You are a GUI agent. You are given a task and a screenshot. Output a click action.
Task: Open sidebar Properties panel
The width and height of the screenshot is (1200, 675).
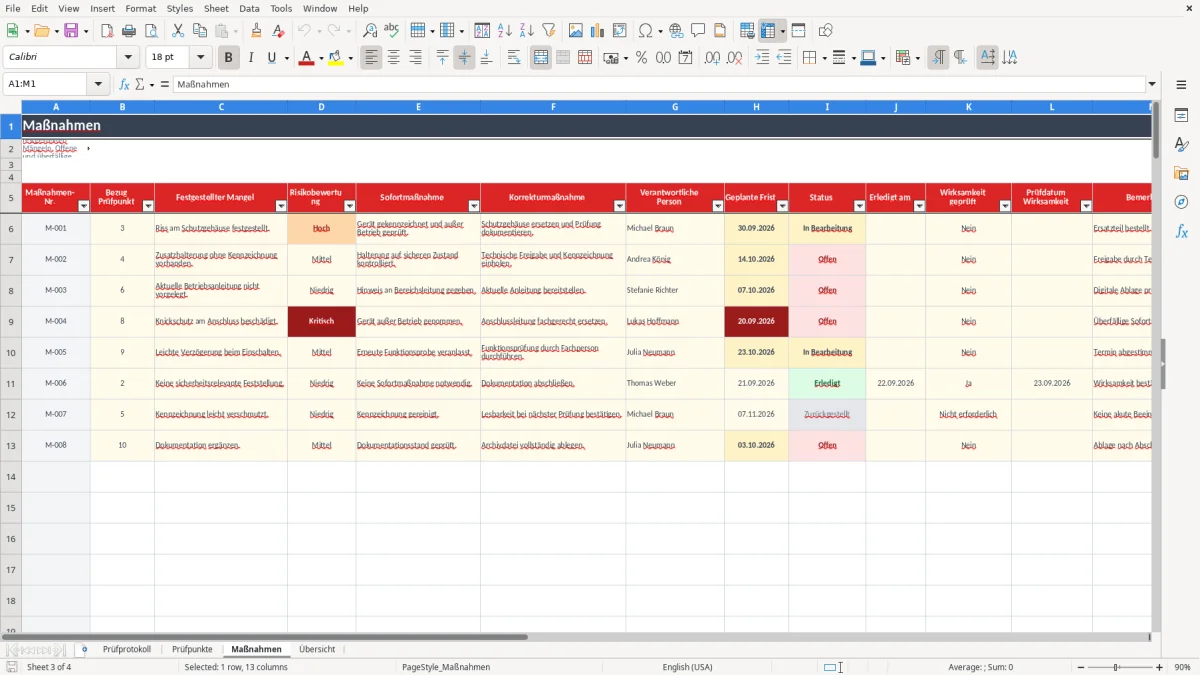click(1181, 116)
